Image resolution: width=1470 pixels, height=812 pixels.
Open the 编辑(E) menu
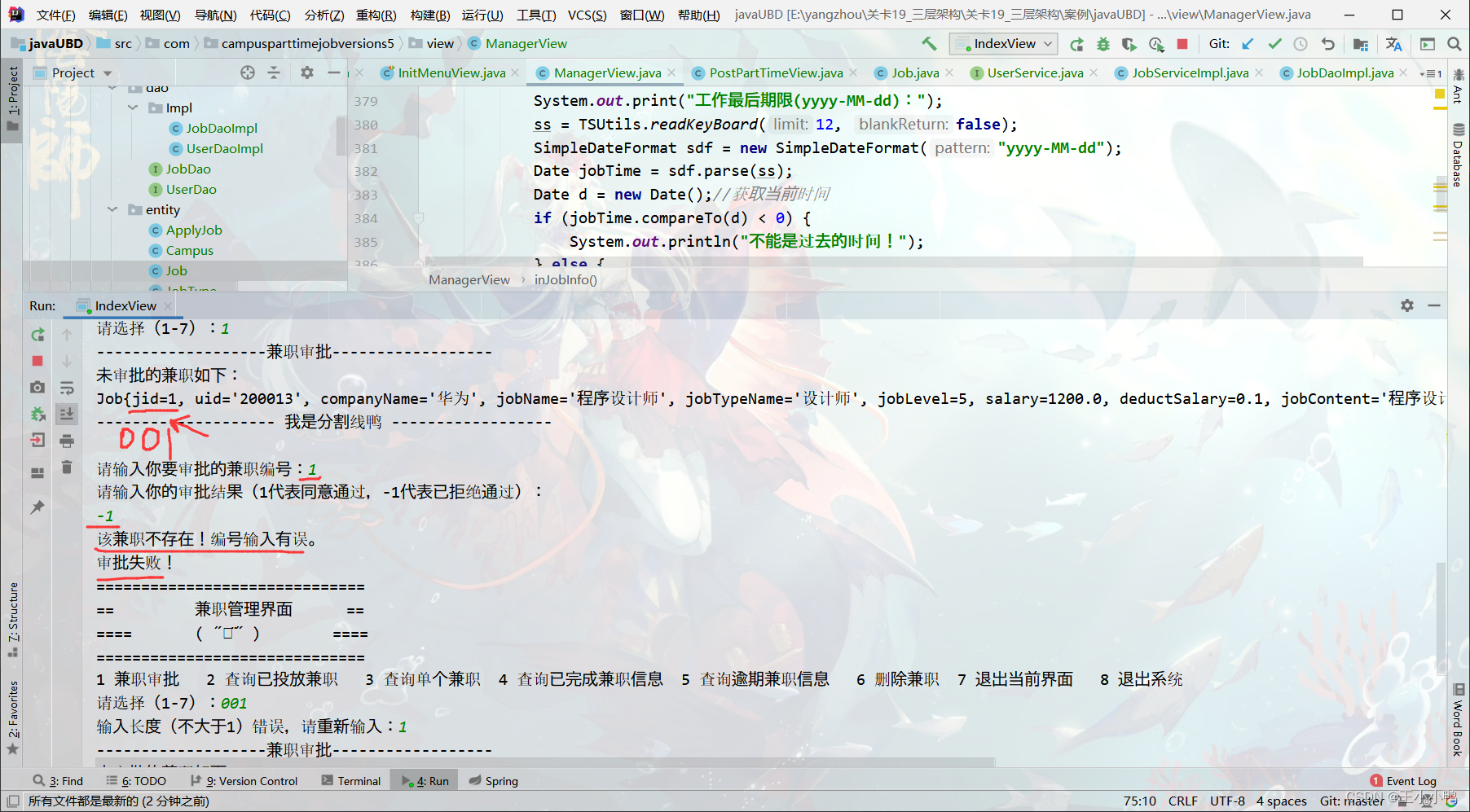(x=108, y=15)
